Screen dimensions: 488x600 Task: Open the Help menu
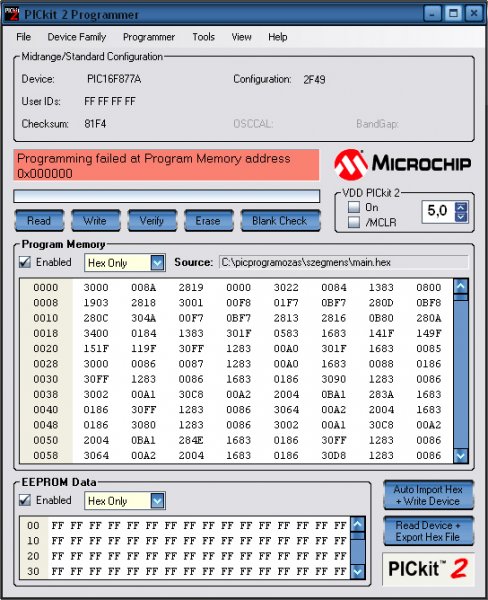277,37
